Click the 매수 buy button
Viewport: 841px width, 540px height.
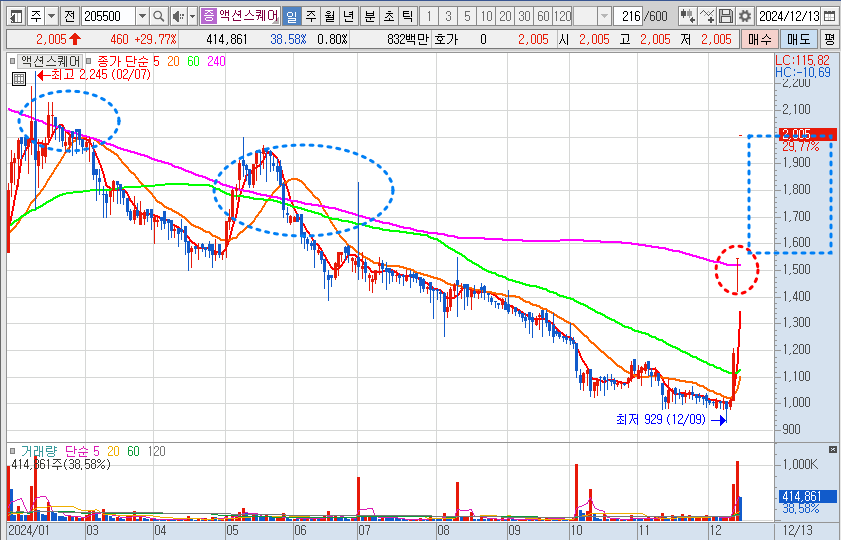[x=759, y=39]
